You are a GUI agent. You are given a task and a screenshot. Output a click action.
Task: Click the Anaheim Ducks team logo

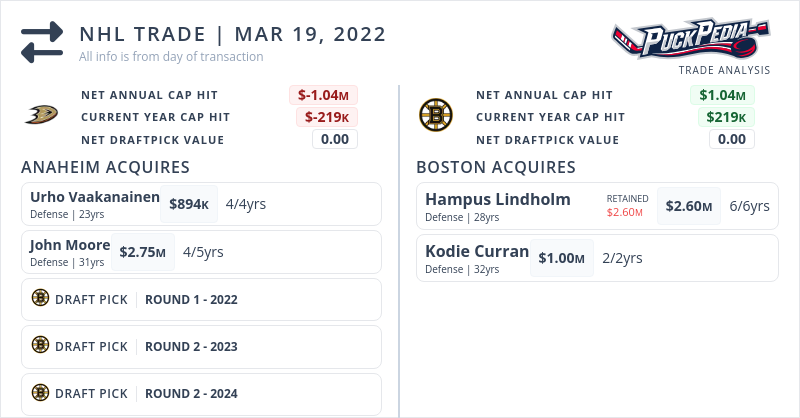point(41,116)
